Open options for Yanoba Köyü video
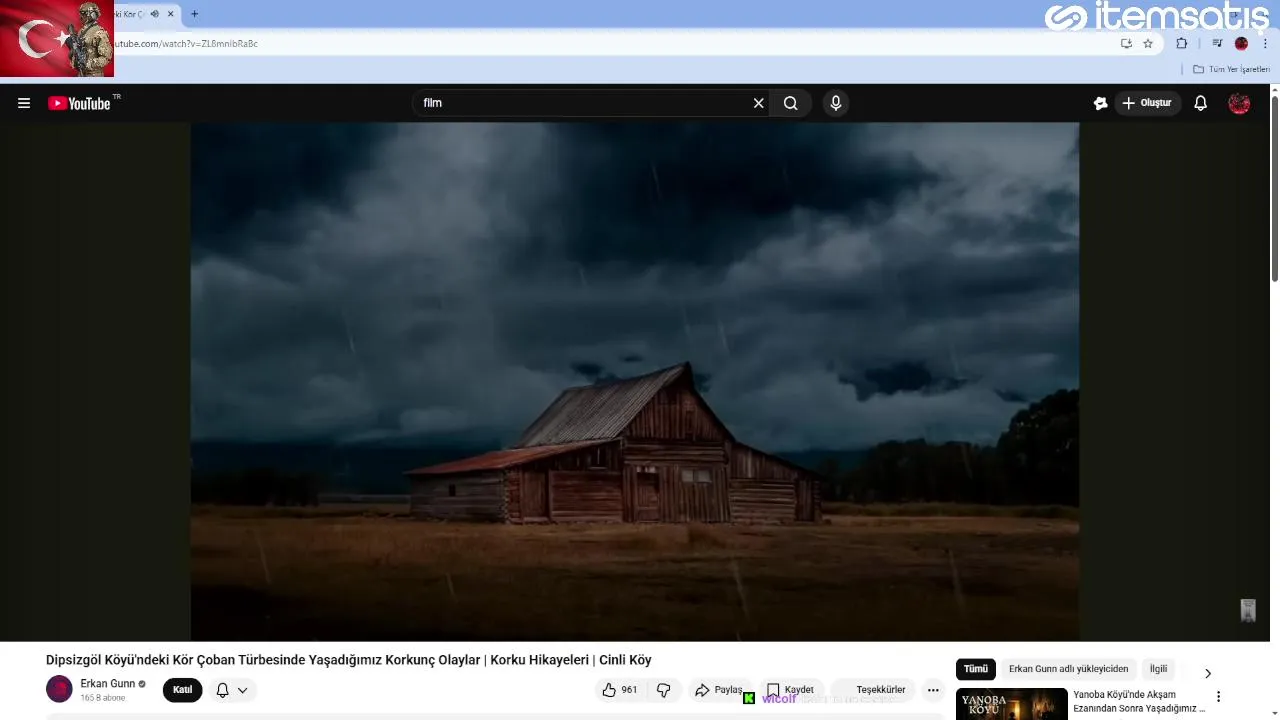The image size is (1280, 720). (1218, 697)
